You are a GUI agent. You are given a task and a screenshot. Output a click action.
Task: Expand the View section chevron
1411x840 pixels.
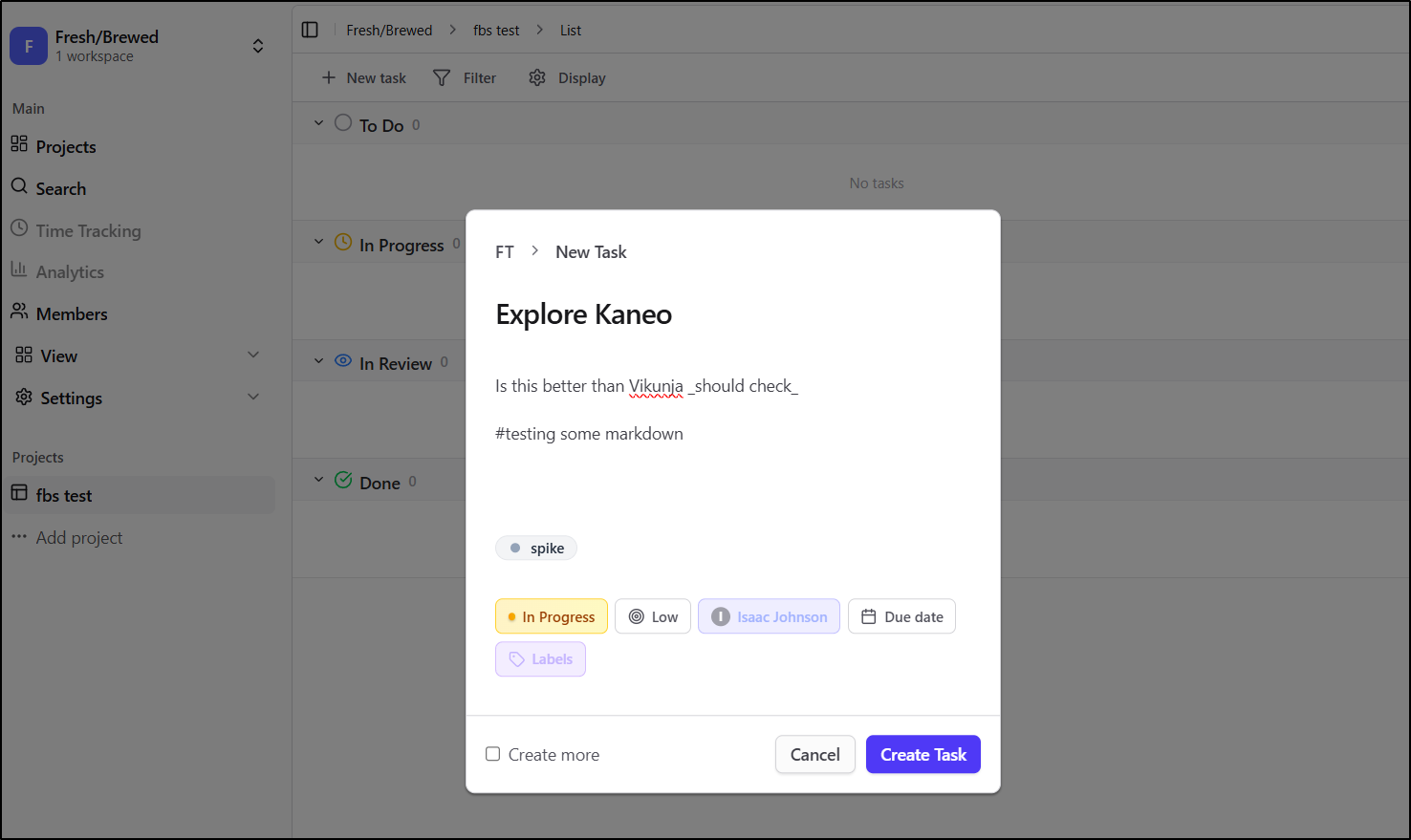(253, 355)
